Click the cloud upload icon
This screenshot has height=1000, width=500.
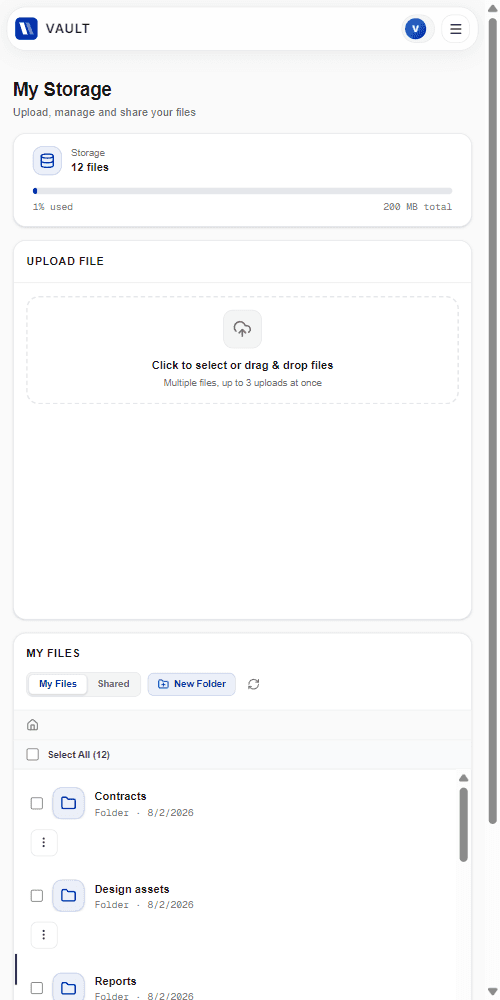click(x=242, y=329)
